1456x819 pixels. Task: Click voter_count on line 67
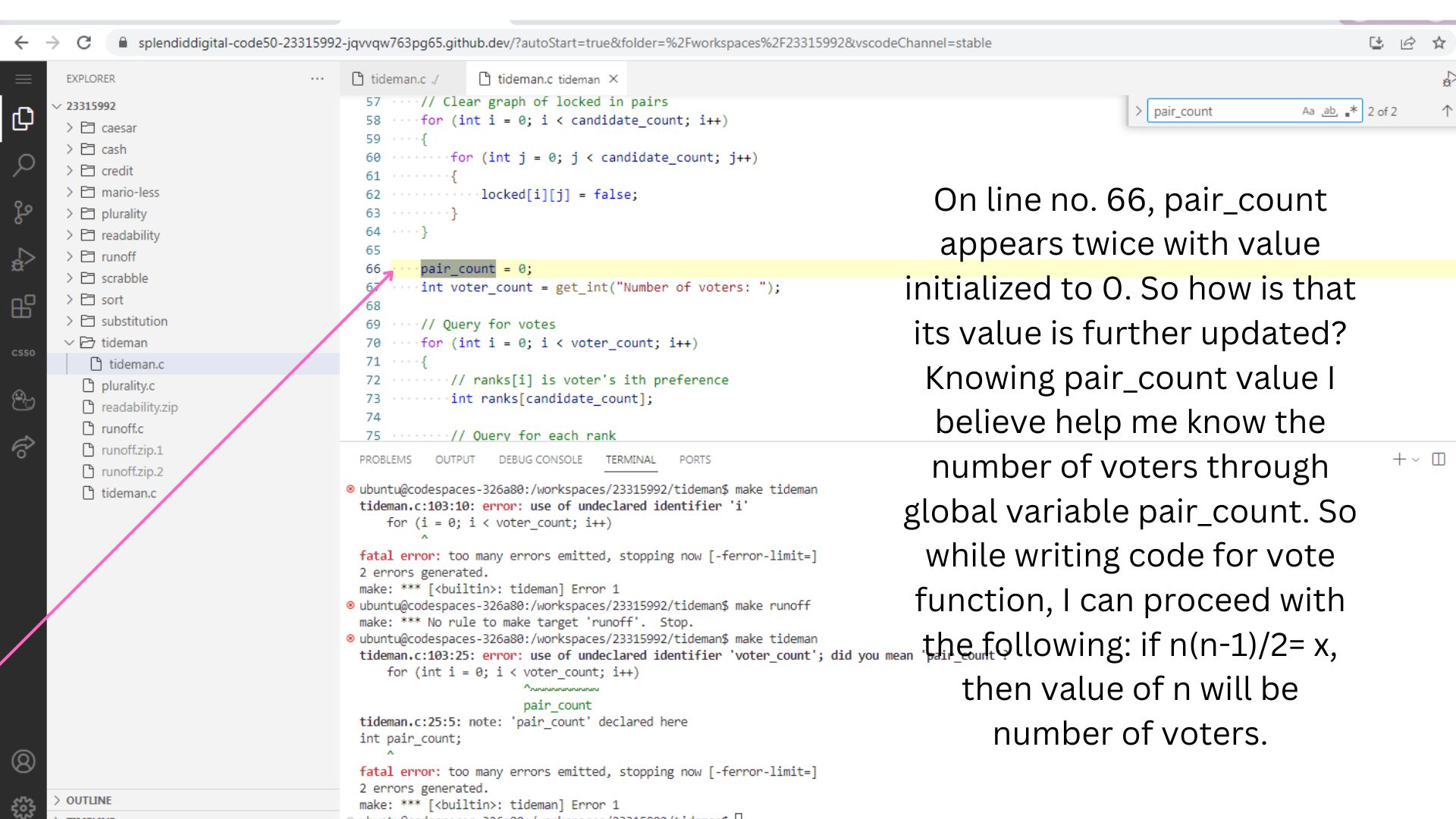point(491,287)
